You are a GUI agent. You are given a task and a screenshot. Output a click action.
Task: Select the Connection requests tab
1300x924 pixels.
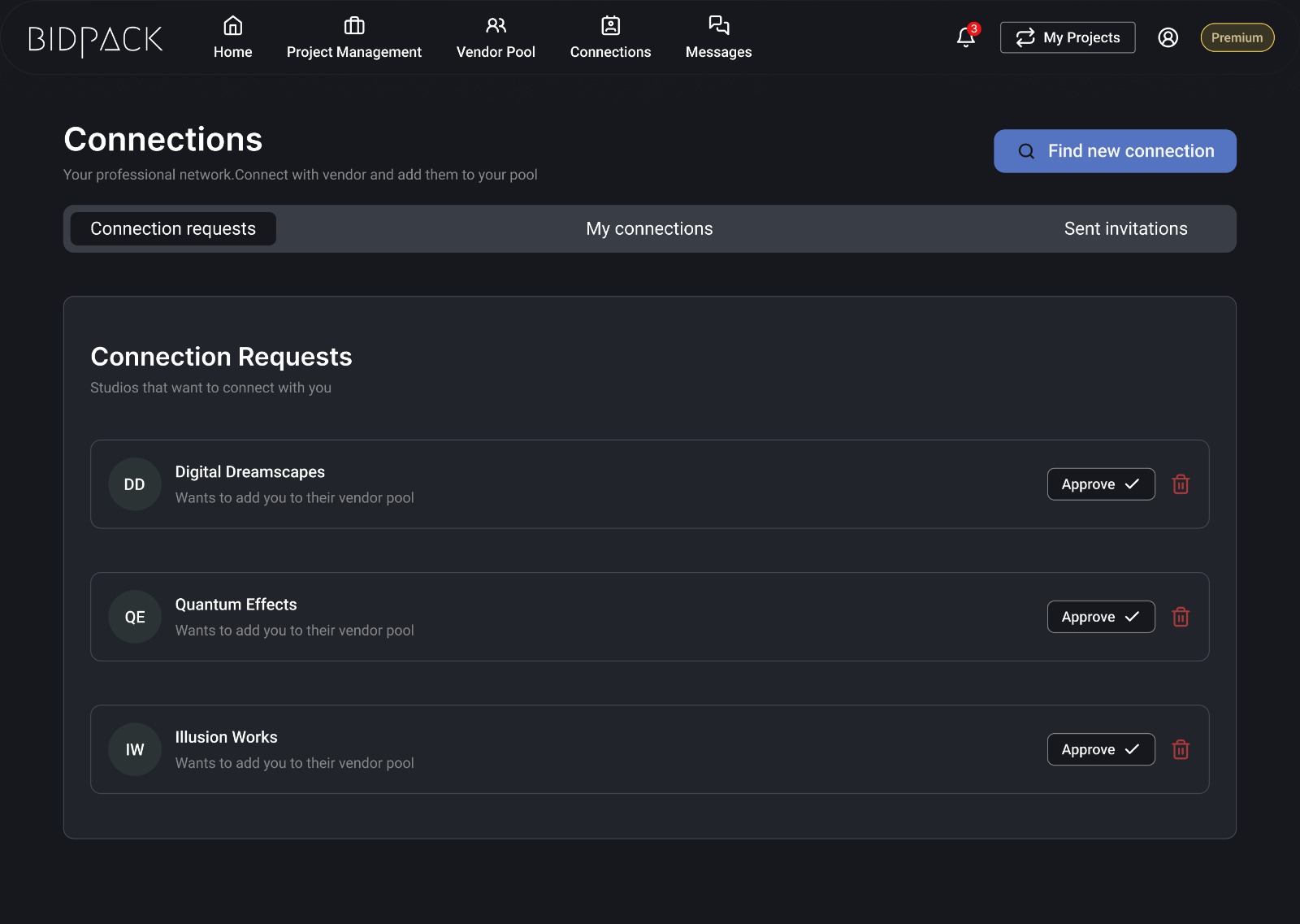tap(173, 229)
